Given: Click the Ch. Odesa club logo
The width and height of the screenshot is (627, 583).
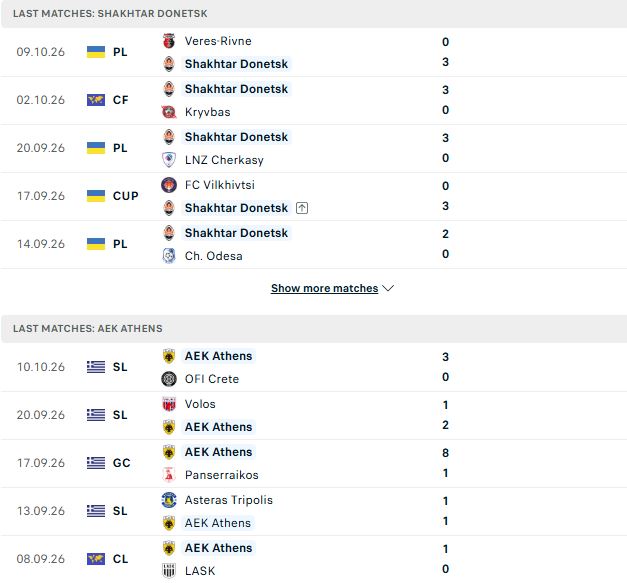Looking at the screenshot, I should click(x=169, y=256).
